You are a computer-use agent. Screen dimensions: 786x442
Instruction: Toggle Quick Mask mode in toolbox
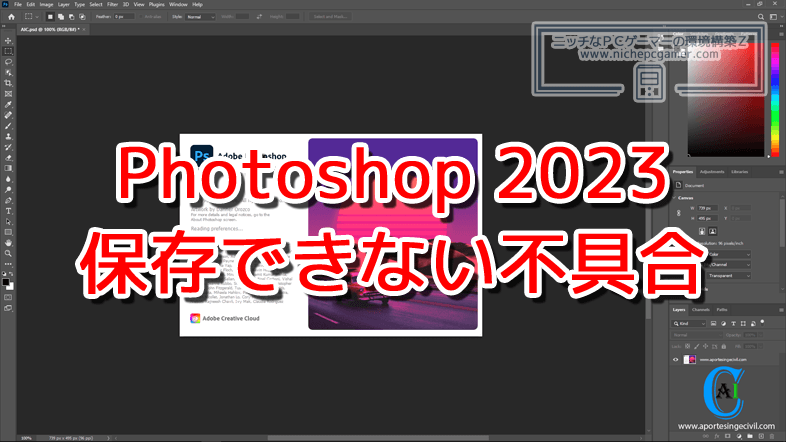tap(8, 298)
